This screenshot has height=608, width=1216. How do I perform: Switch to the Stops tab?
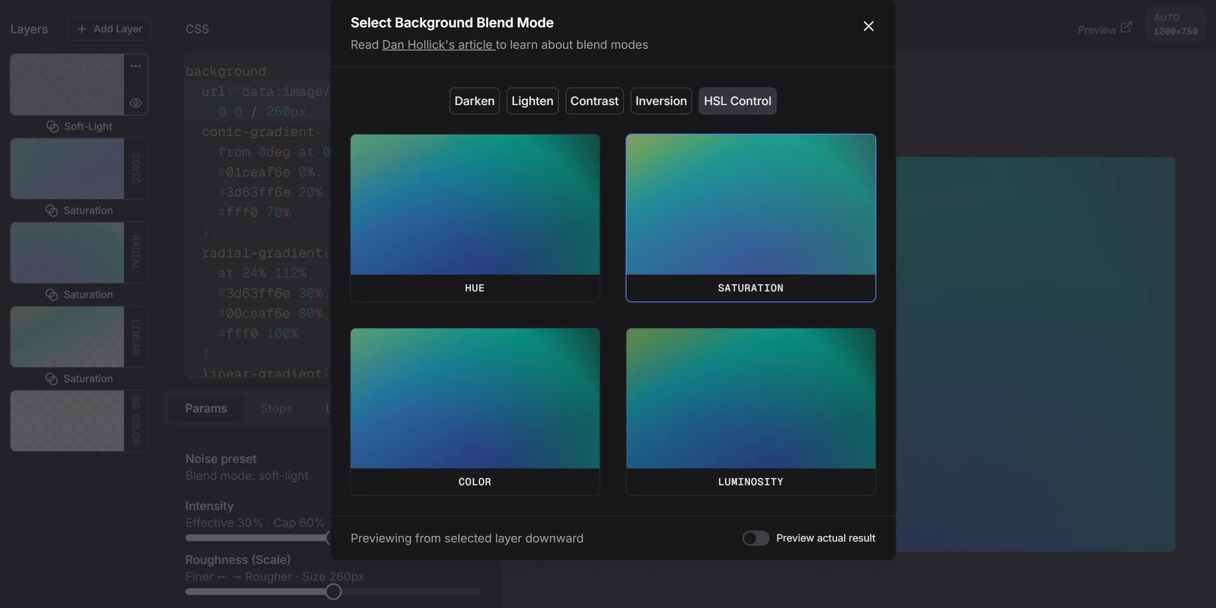click(x=276, y=408)
